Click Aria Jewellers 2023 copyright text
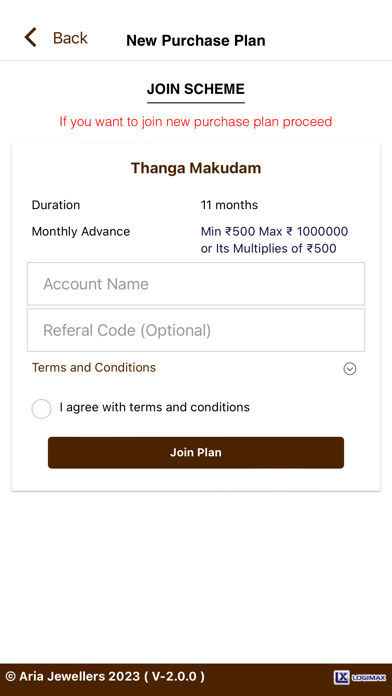This screenshot has height=696, width=392. [x=105, y=676]
